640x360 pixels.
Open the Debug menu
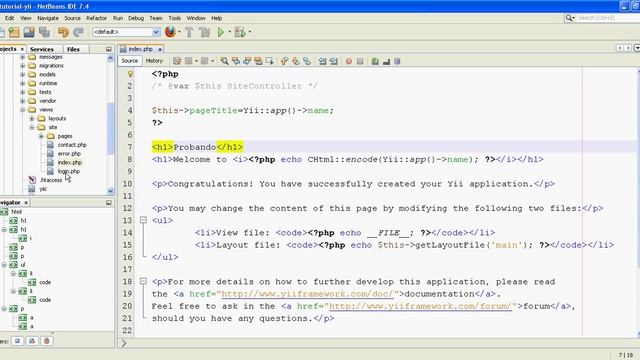136,18
